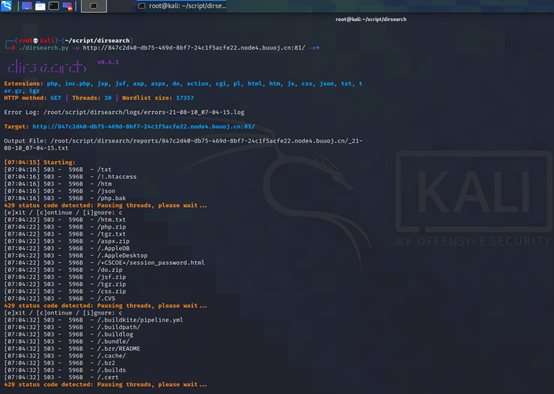Viewport: 554px width, 394px height.
Task: Click the session_password.html result row
Action: 104,263
